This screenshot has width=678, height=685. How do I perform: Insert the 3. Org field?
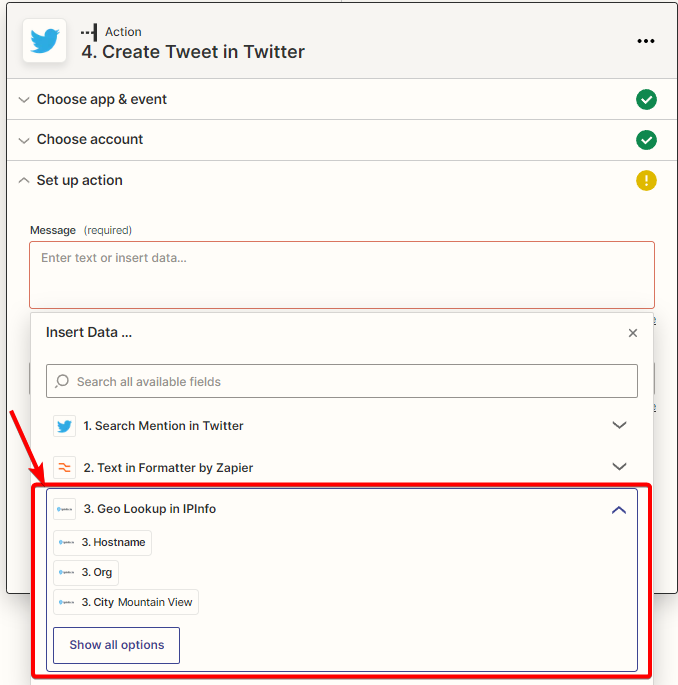click(x=86, y=572)
